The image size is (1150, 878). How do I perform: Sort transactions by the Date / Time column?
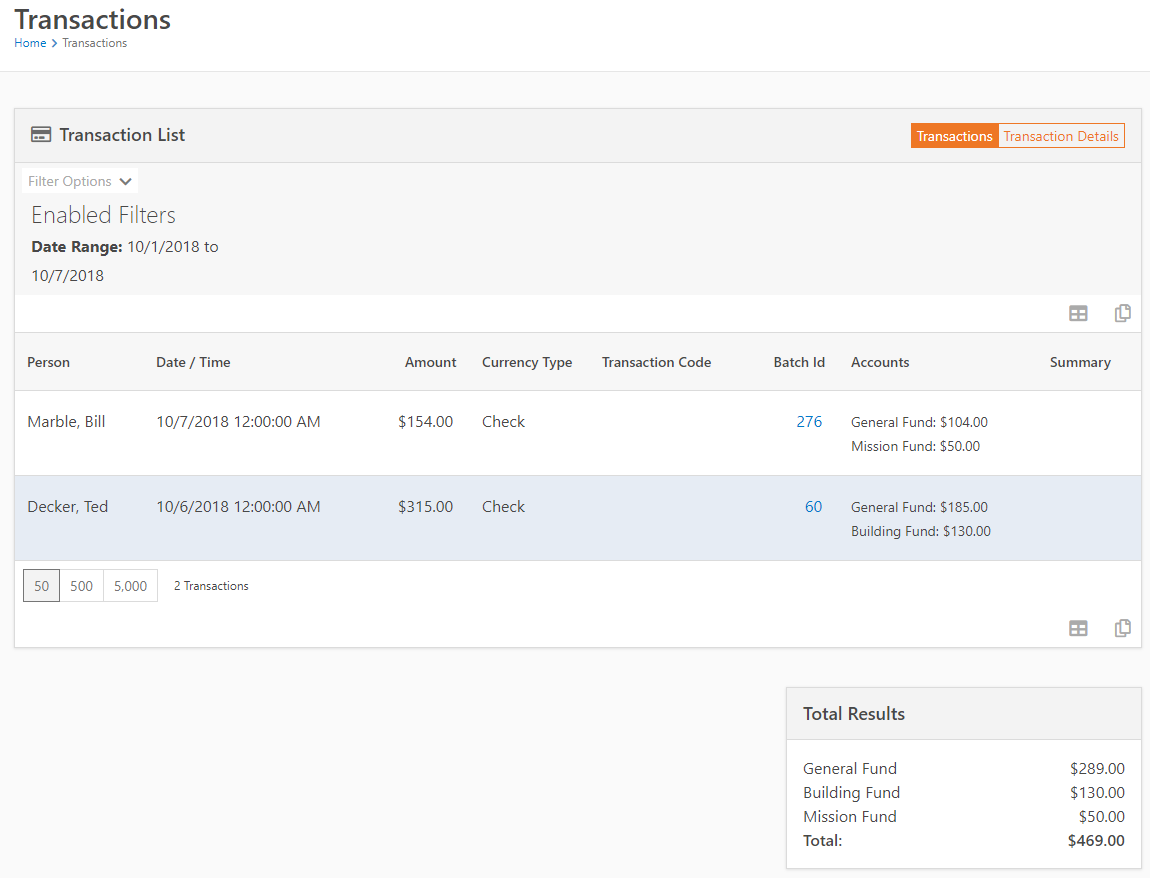coord(193,362)
